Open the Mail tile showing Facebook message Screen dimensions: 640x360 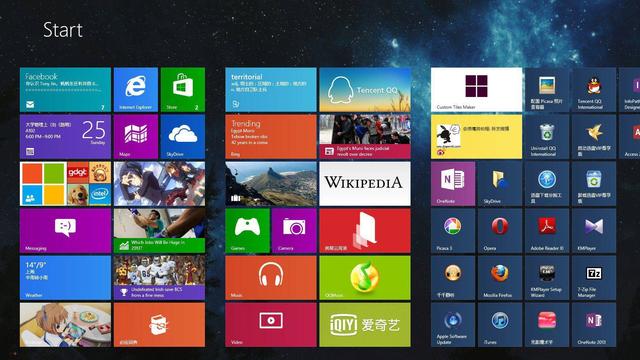coord(65,90)
